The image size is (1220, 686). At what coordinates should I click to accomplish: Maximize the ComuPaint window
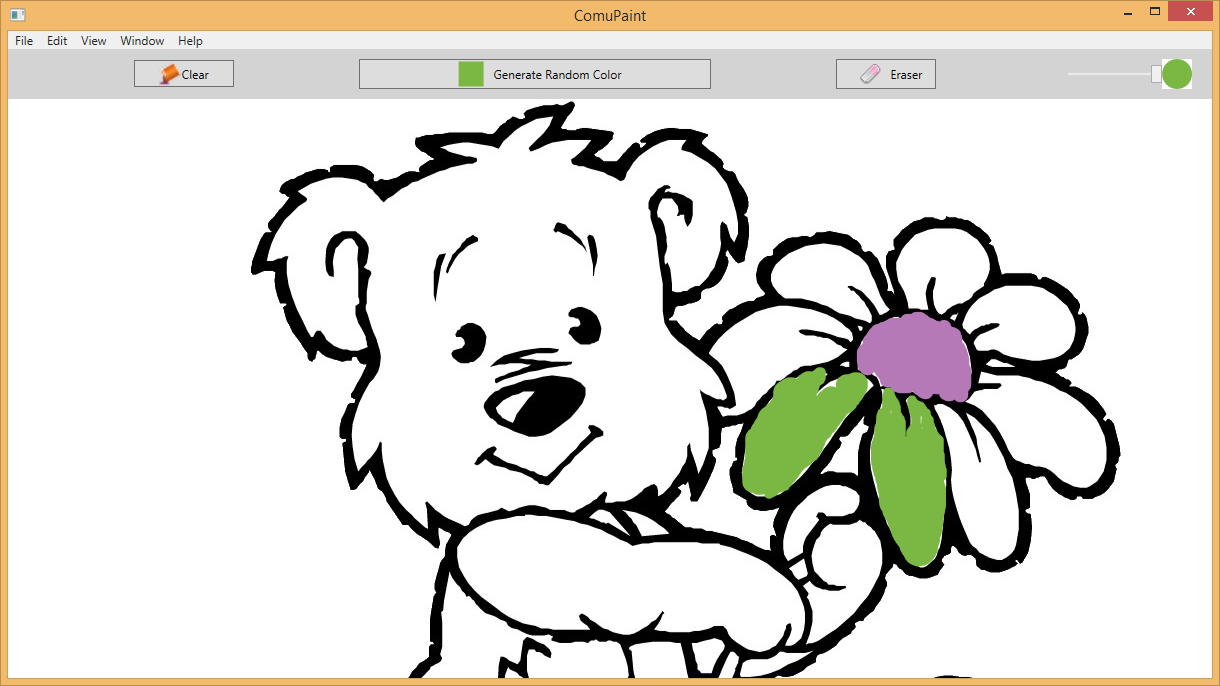1155,12
